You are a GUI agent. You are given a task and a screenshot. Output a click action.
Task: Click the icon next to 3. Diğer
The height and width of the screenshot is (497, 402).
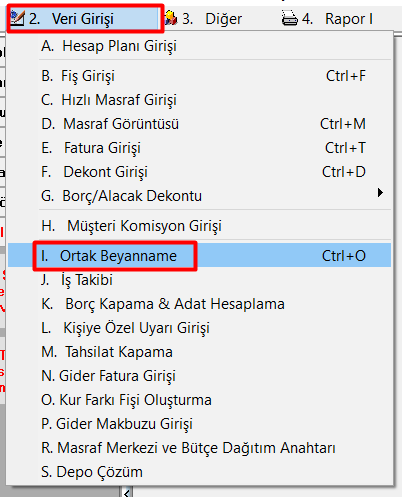pos(171,18)
